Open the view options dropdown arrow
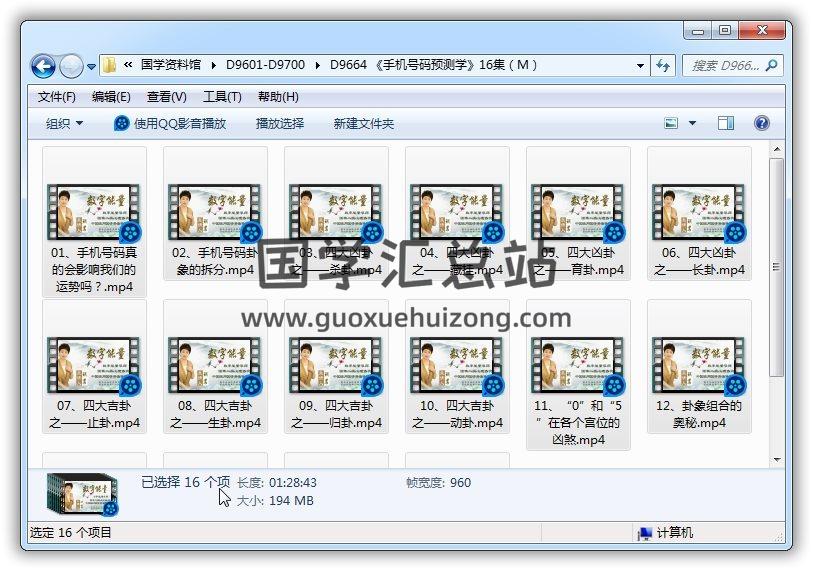Image resolution: width=813 pixels, height=571 pixels. click(692, 123)
